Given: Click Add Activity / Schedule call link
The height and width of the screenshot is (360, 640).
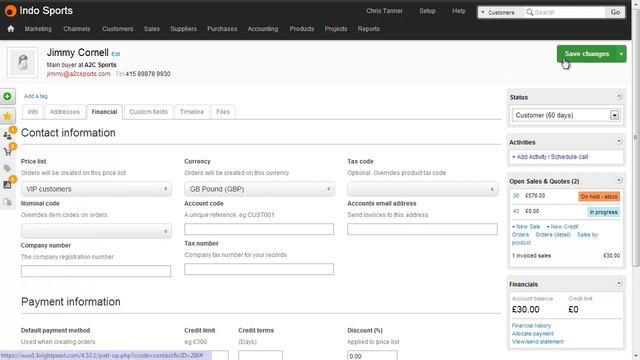Looking at the screenshot, I should tap(550, 157).
